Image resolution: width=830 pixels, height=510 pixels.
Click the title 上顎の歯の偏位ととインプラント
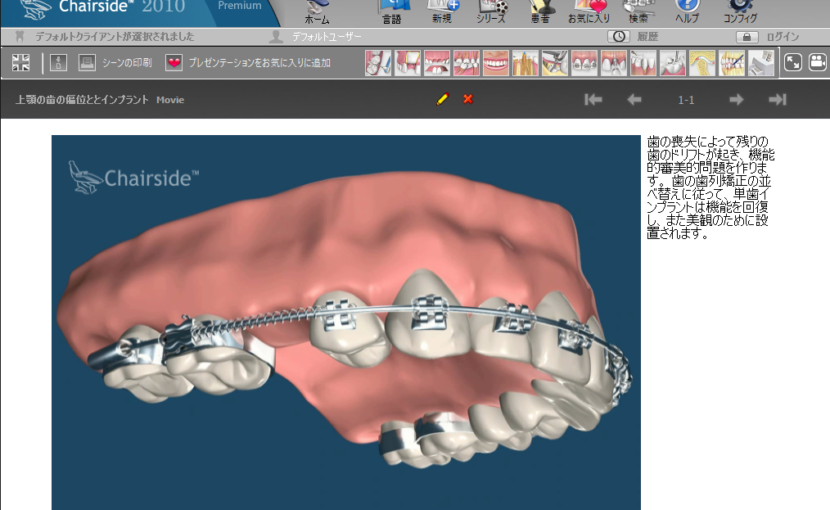coord(82,100)
